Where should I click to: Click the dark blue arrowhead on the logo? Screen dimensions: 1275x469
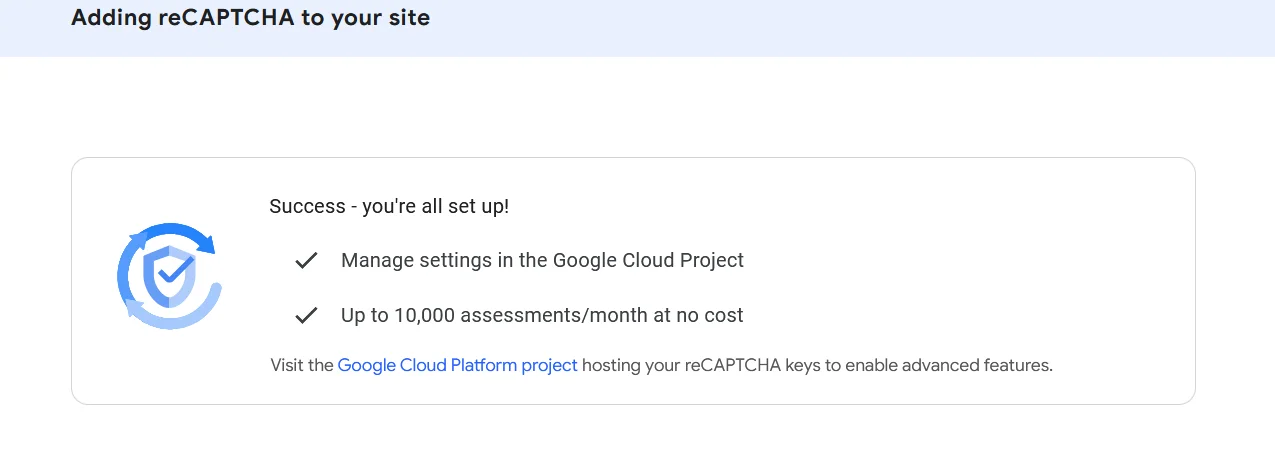coord(207,242)
